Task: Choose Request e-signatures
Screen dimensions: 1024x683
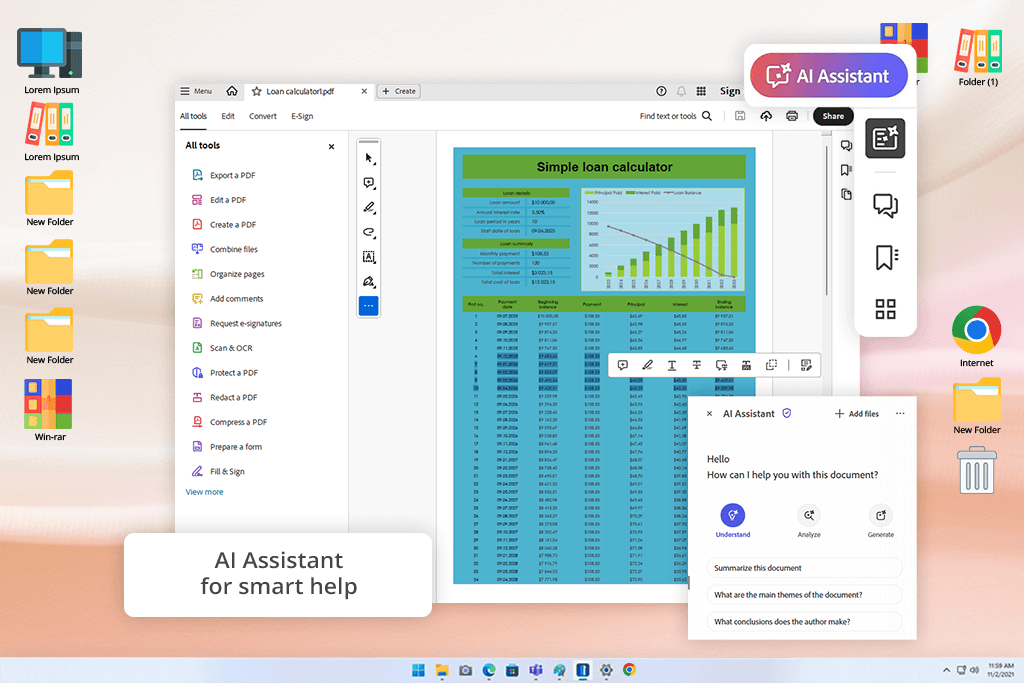Action: [x=237, y=323]
